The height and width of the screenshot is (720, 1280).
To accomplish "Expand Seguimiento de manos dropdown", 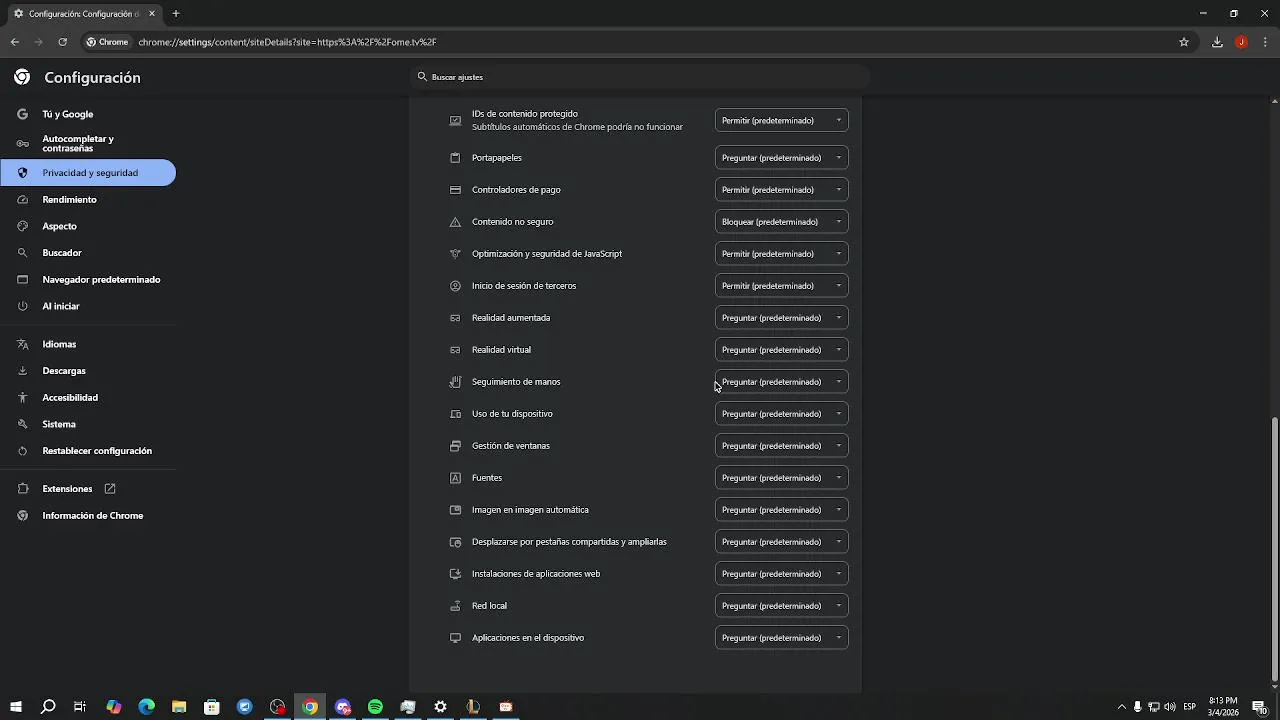I will [782, 382].
